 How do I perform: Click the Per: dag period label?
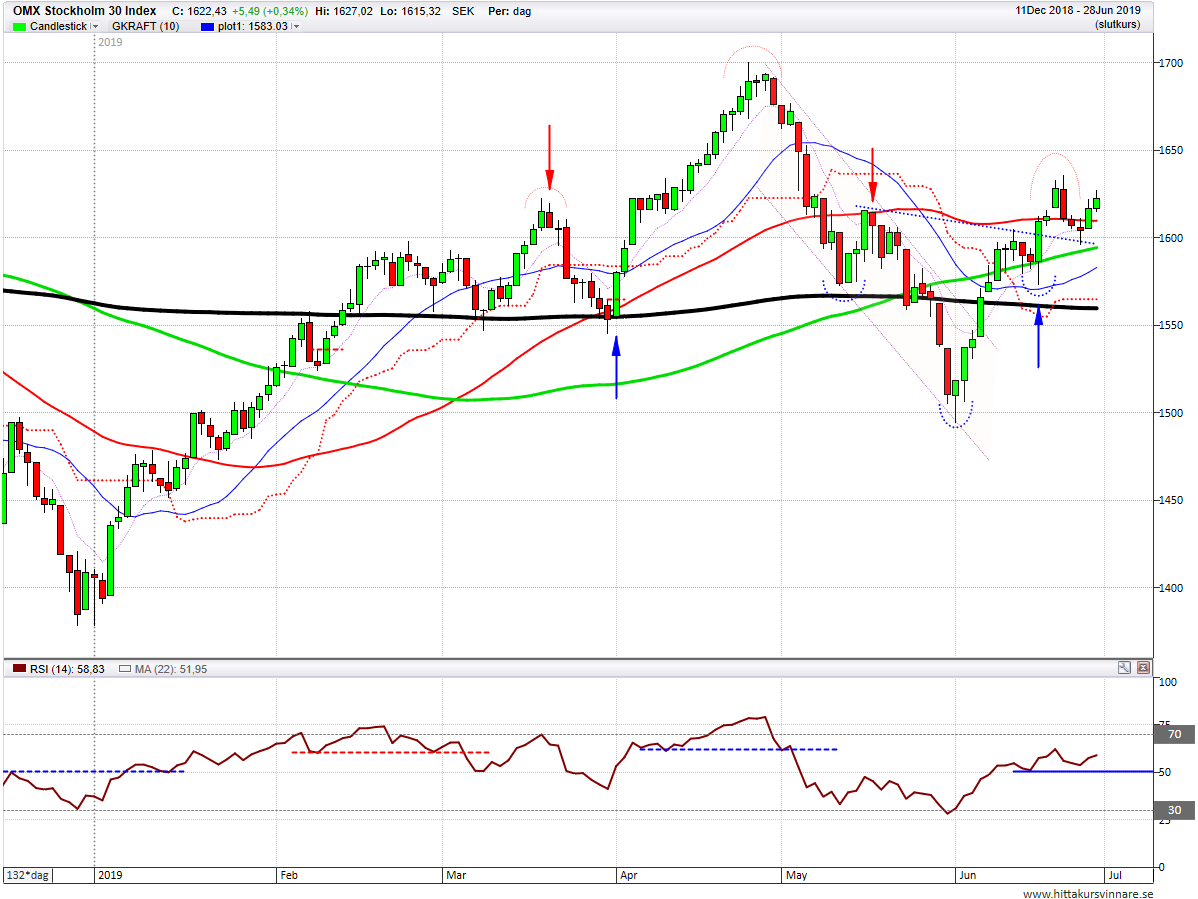[x=510, y=11]
